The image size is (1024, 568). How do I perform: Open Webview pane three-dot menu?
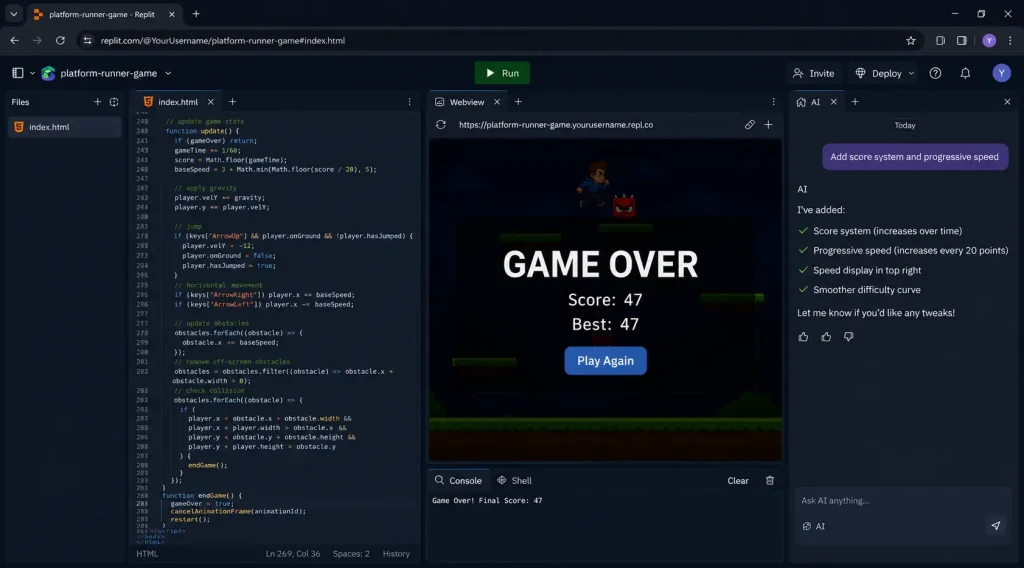pyautogui.click(x=773, y=102)
